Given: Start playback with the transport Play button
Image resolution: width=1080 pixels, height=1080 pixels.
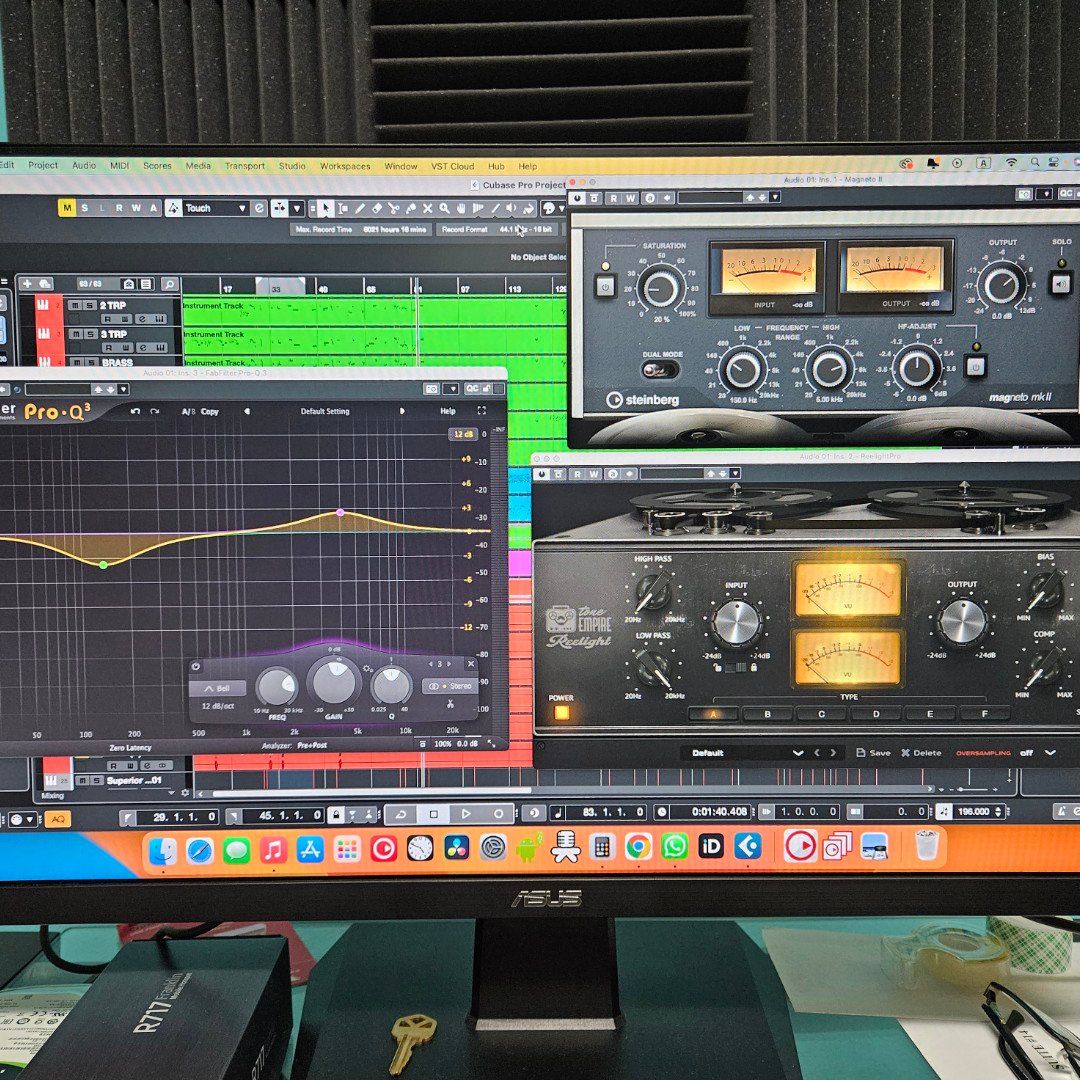Looking at the screenshot, I should pos(466,814).
